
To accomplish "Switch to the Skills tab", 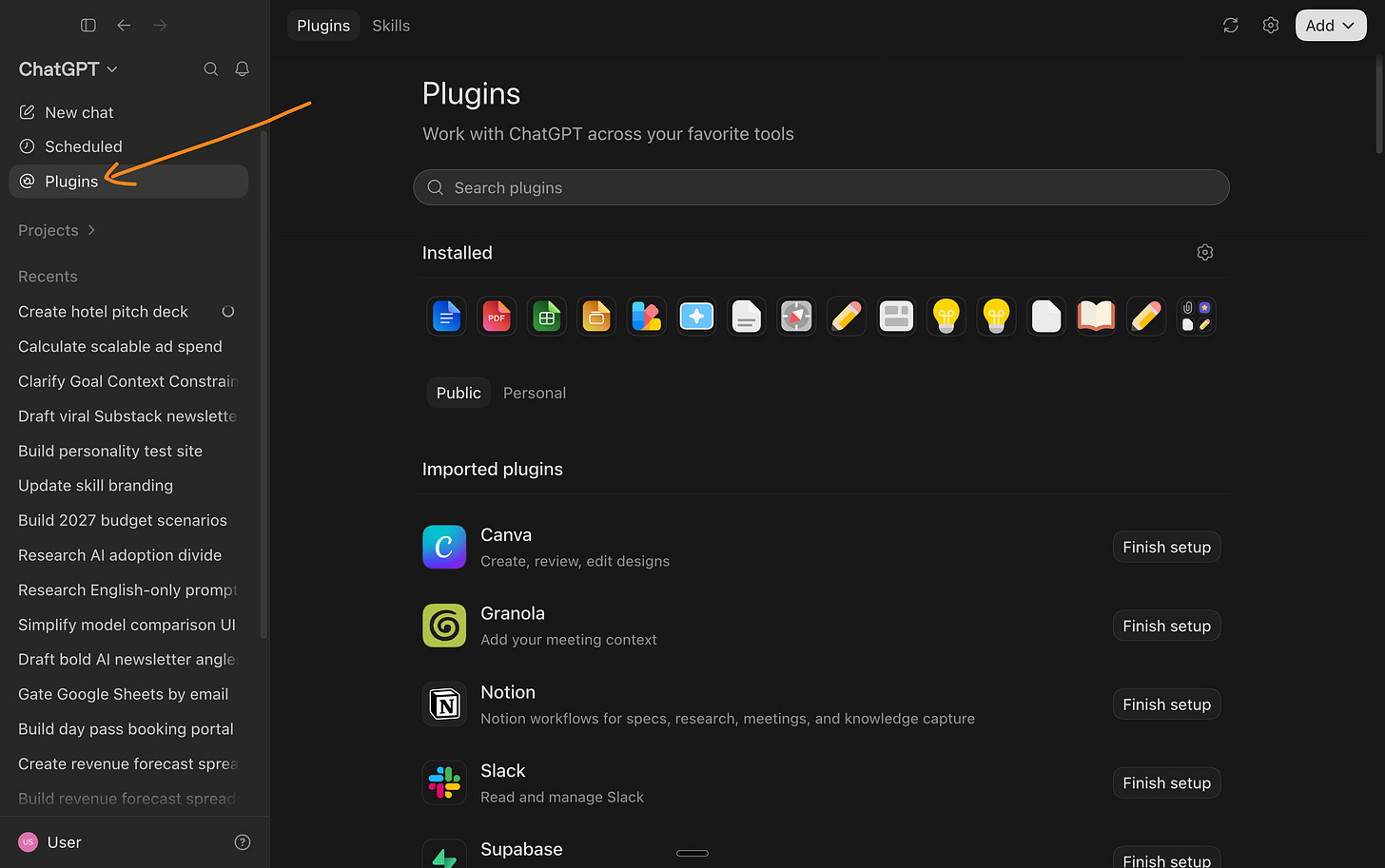I will pyautogui.click(x=391, y=26).
